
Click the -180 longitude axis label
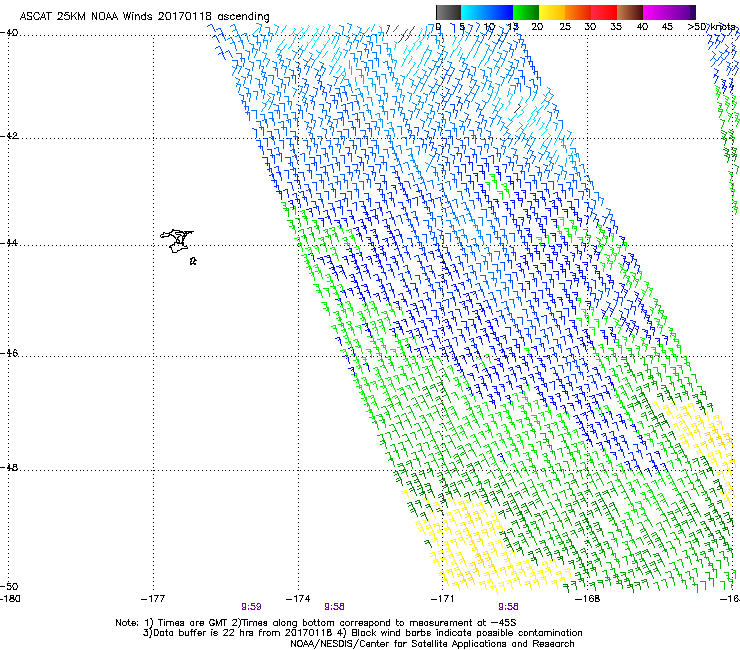tap(10, 599)
